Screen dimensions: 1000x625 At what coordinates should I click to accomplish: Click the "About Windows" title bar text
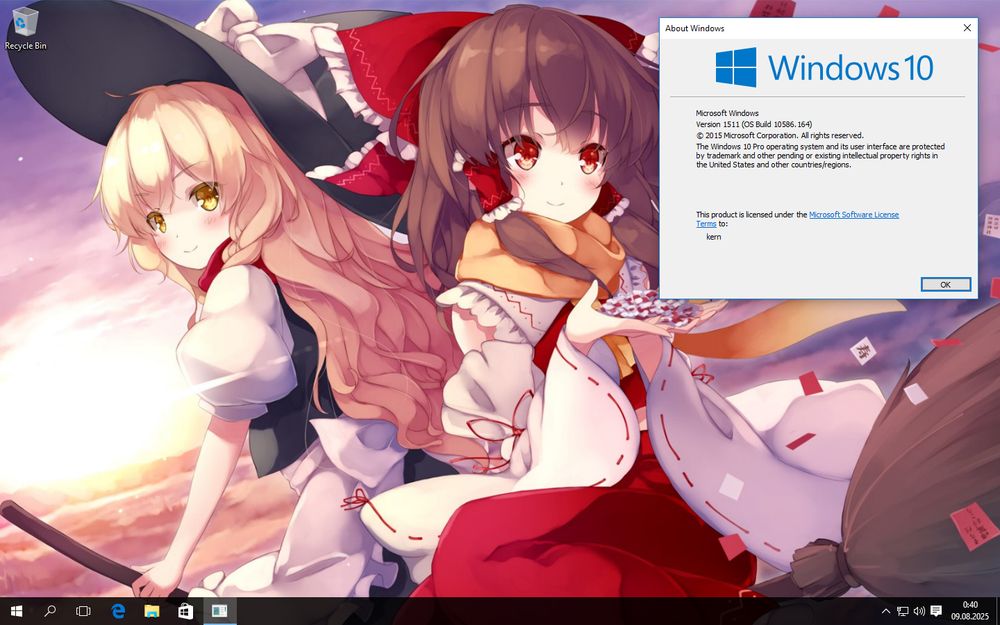(695, 28)
